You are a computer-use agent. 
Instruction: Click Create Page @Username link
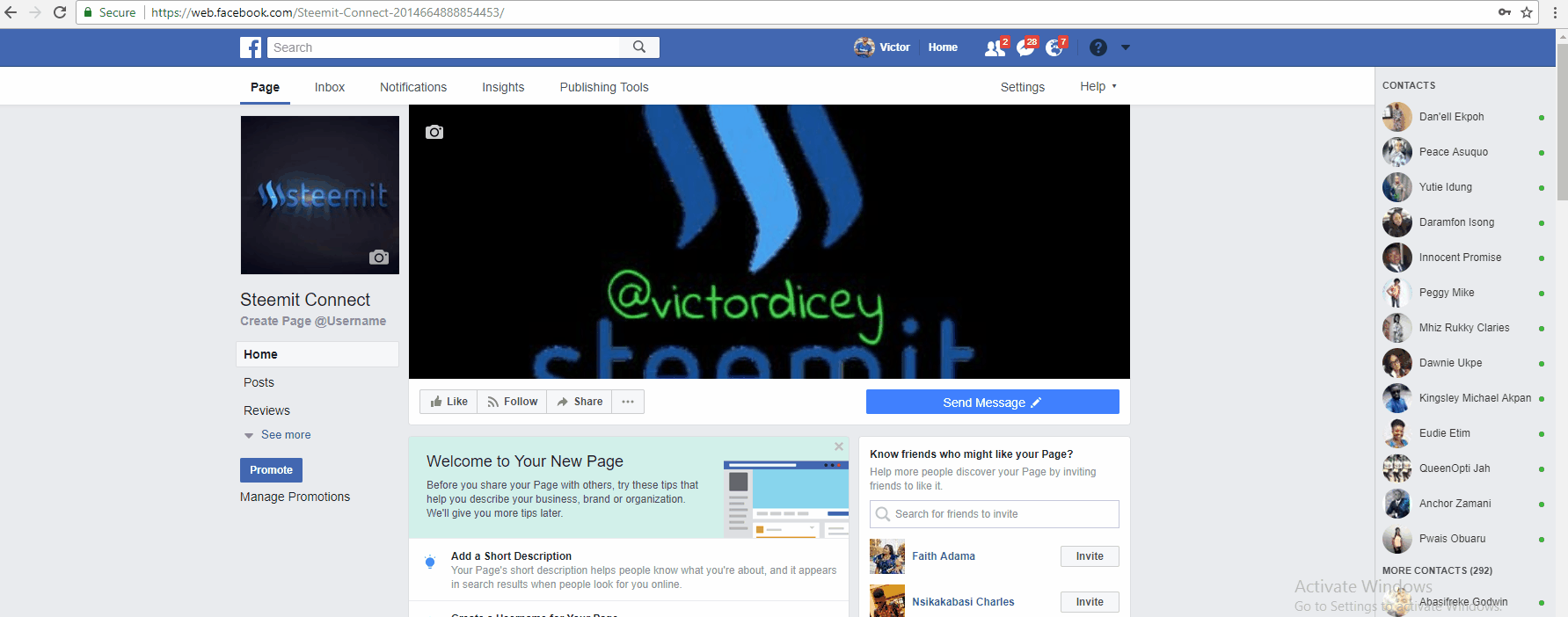pyautogui.click(x=313, y=321)
